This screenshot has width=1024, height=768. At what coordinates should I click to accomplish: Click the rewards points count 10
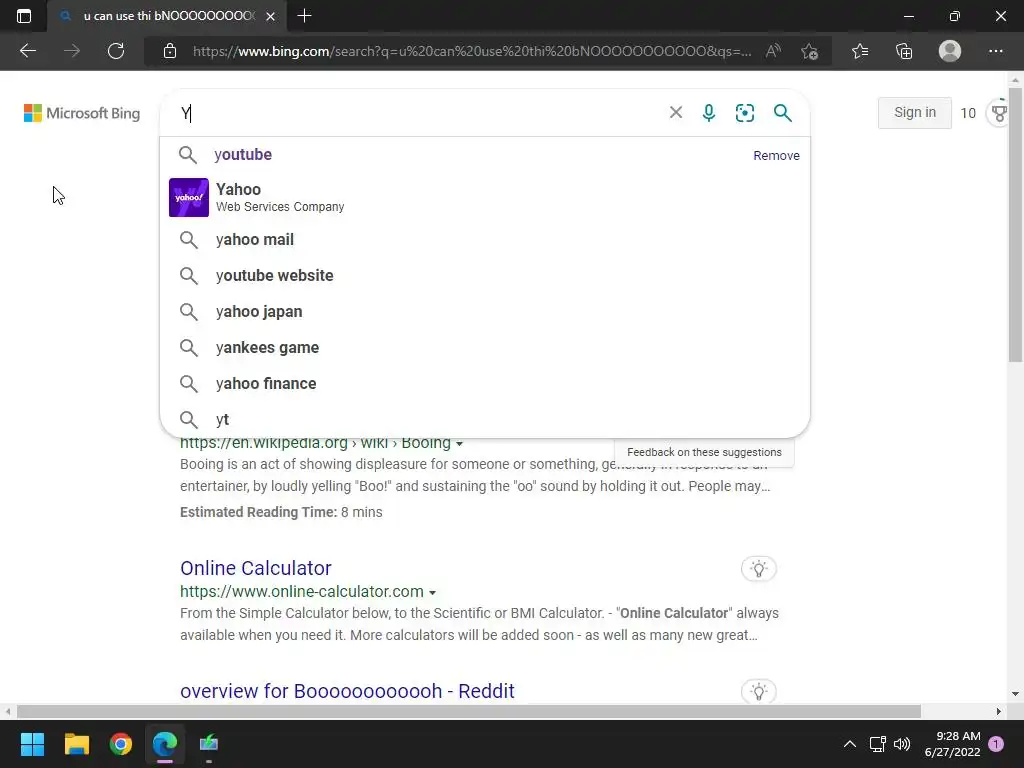click(968, 113)
